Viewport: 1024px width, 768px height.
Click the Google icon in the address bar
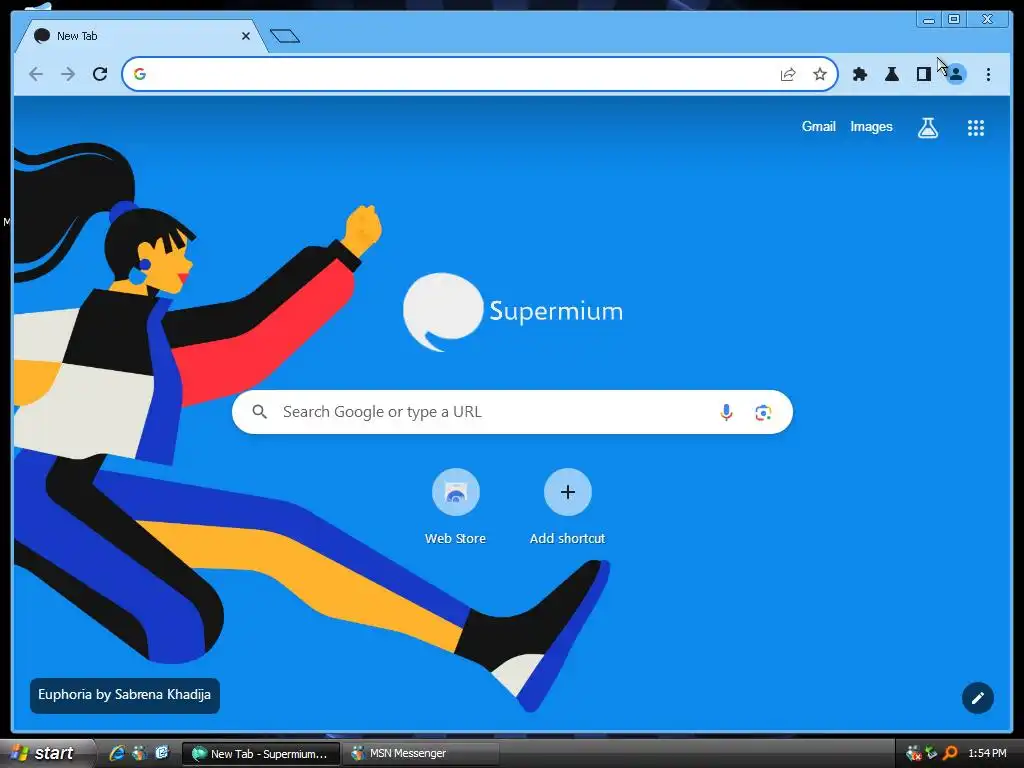pos(140,74)
